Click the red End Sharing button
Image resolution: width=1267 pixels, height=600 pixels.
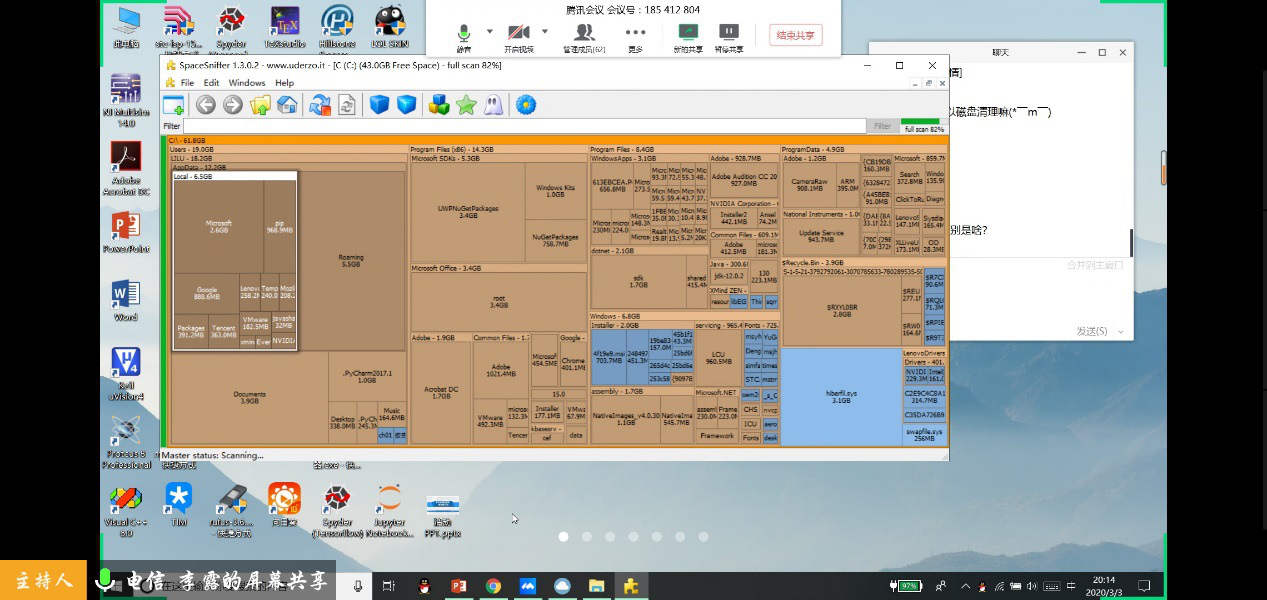(795, 35)
